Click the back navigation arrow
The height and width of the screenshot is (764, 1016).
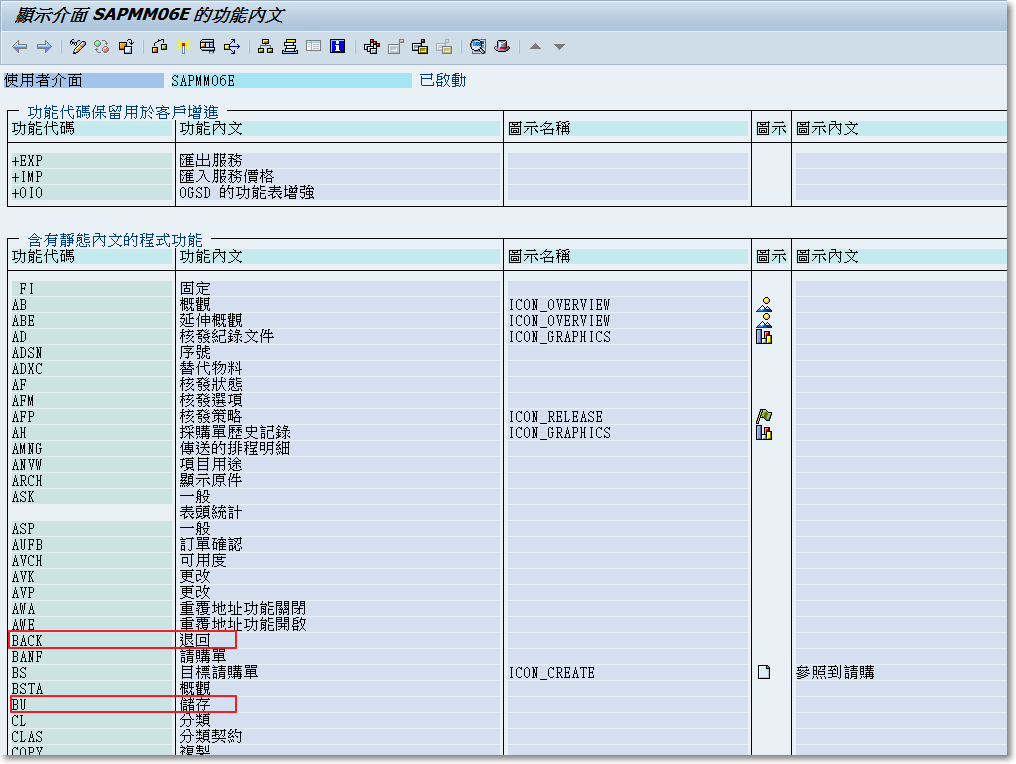click(x=19, y=46)
